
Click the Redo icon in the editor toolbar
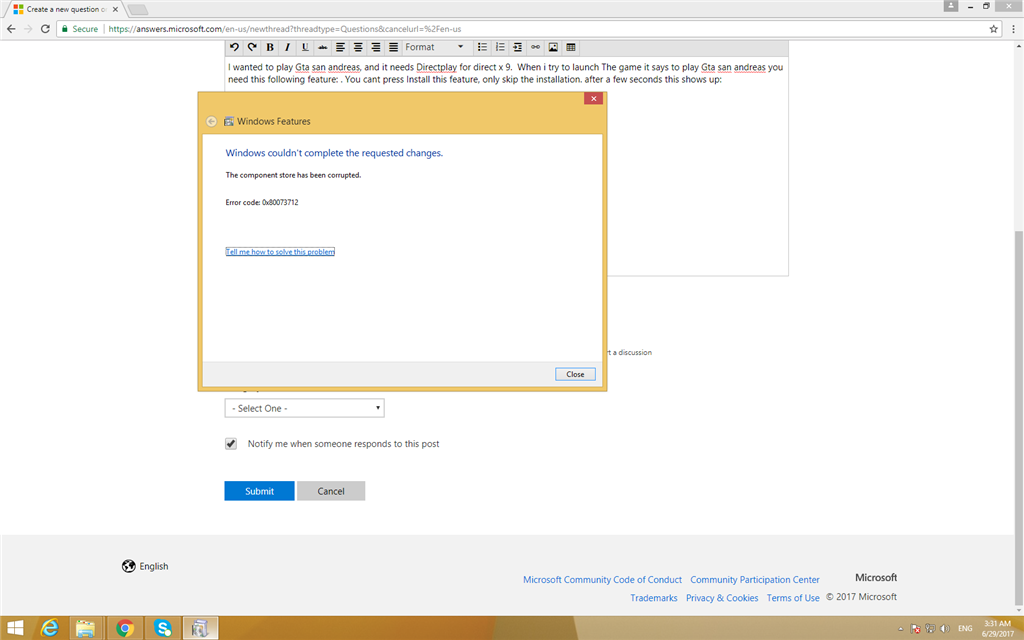tap(252, 47)
